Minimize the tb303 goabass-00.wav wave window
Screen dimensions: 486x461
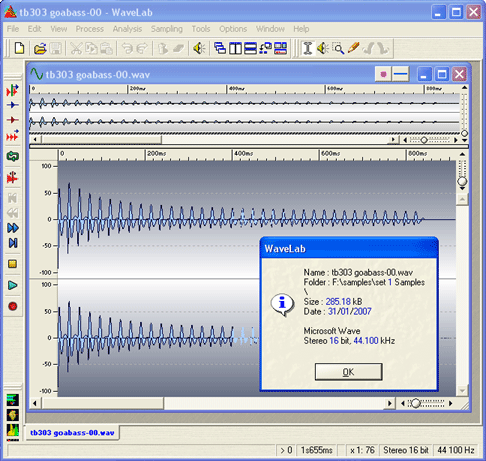(424, 74)
